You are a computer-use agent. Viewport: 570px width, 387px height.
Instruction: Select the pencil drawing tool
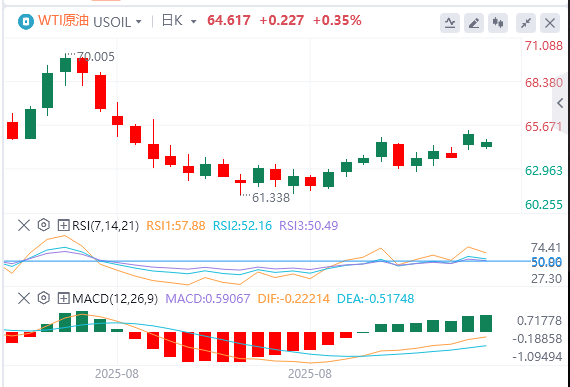click(474, 23)
